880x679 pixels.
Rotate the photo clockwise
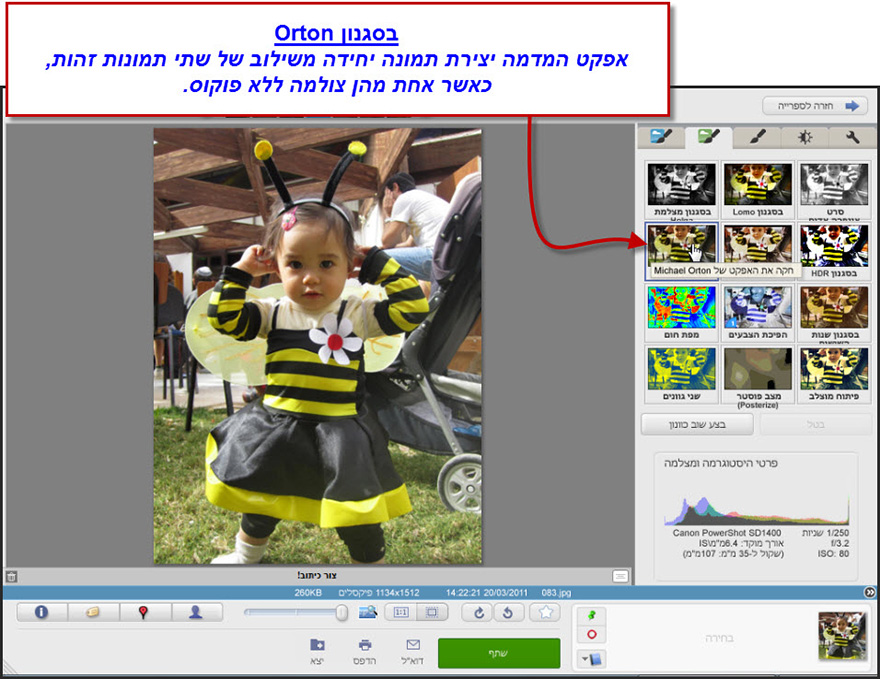478,613
